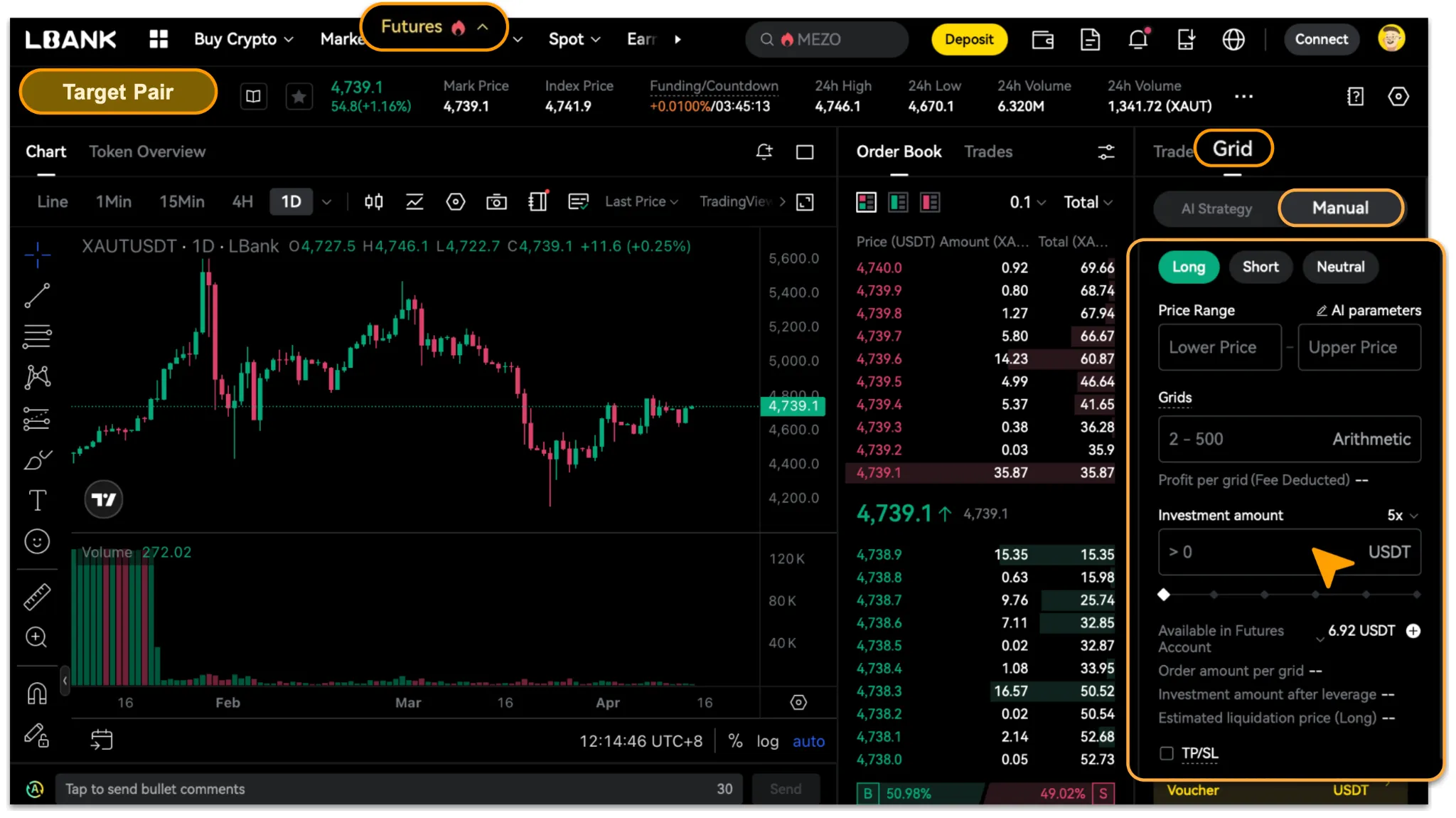Click the ruler measure tool
Viewport: 1456px width, 818px height.
(x=37, y=597)
